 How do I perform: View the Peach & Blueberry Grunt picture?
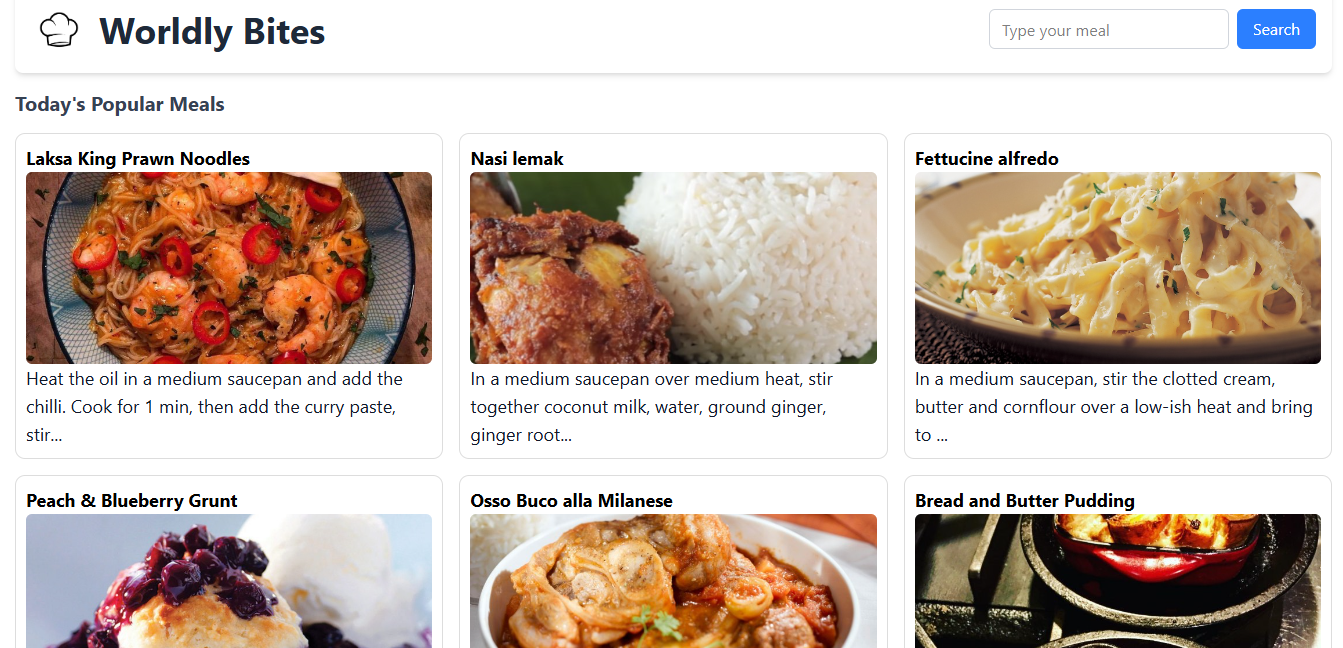coord(229,582)
